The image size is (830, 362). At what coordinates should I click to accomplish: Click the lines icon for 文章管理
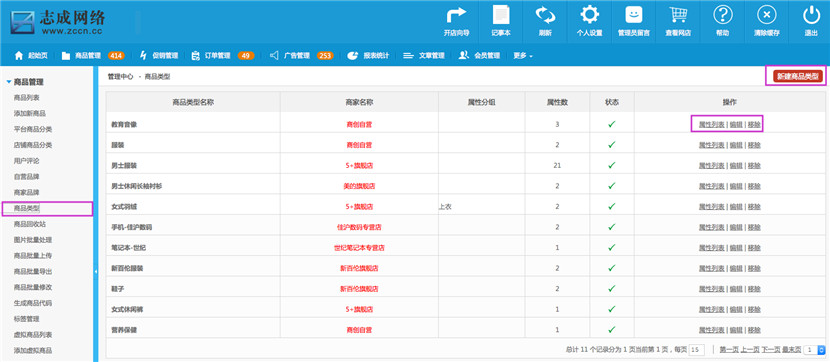pos(408,56)
